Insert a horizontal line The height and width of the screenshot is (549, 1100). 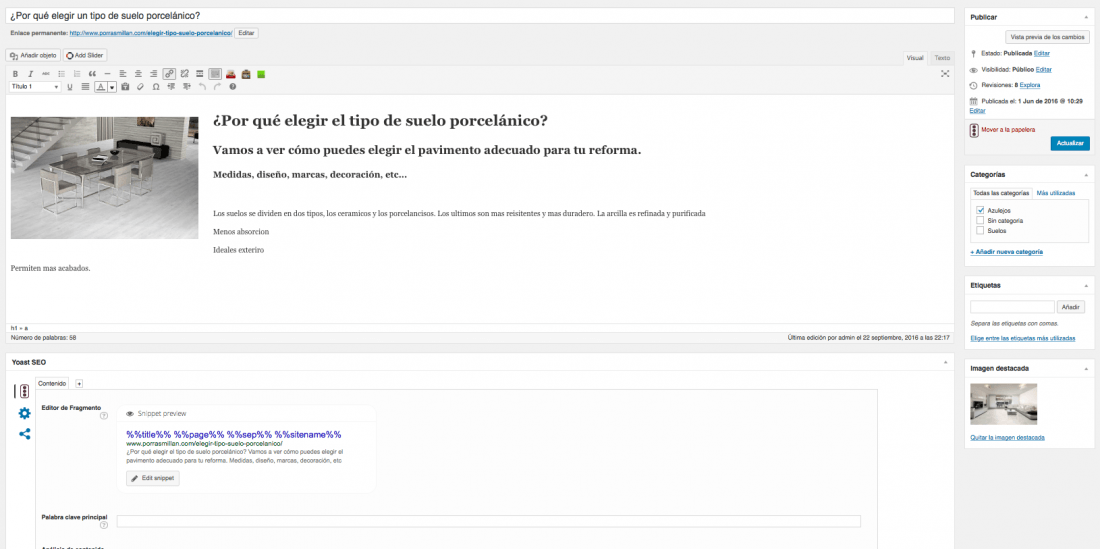[107, 74]
